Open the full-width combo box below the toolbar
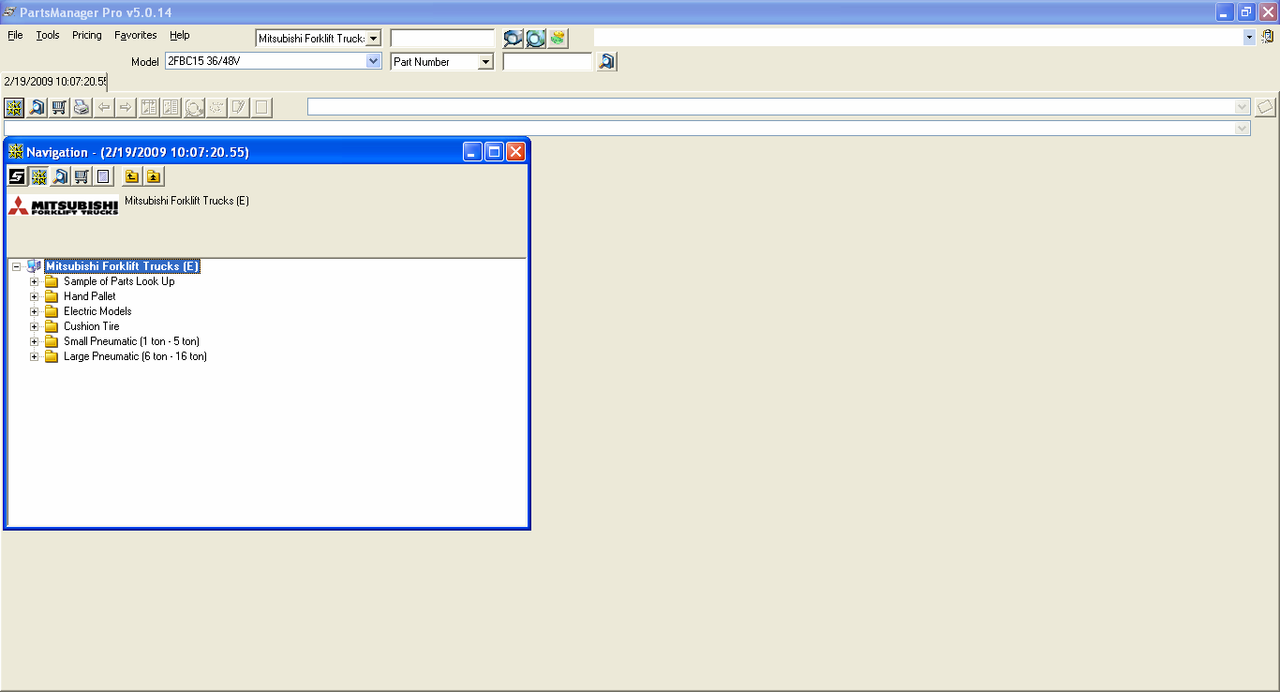 click(1242, 128)
